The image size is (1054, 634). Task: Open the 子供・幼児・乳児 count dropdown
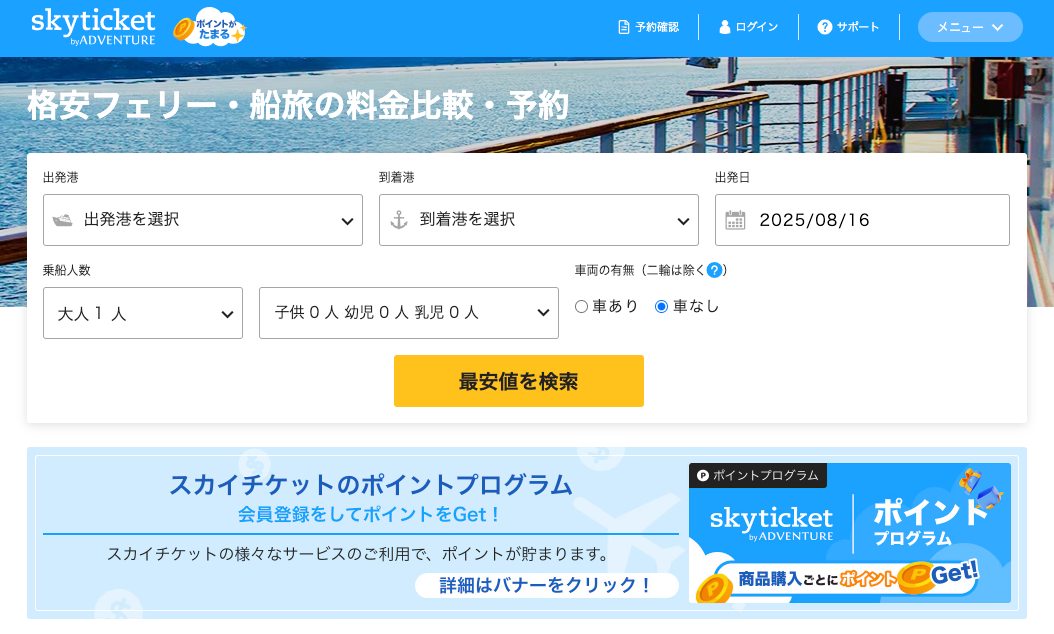pos(408,313)
